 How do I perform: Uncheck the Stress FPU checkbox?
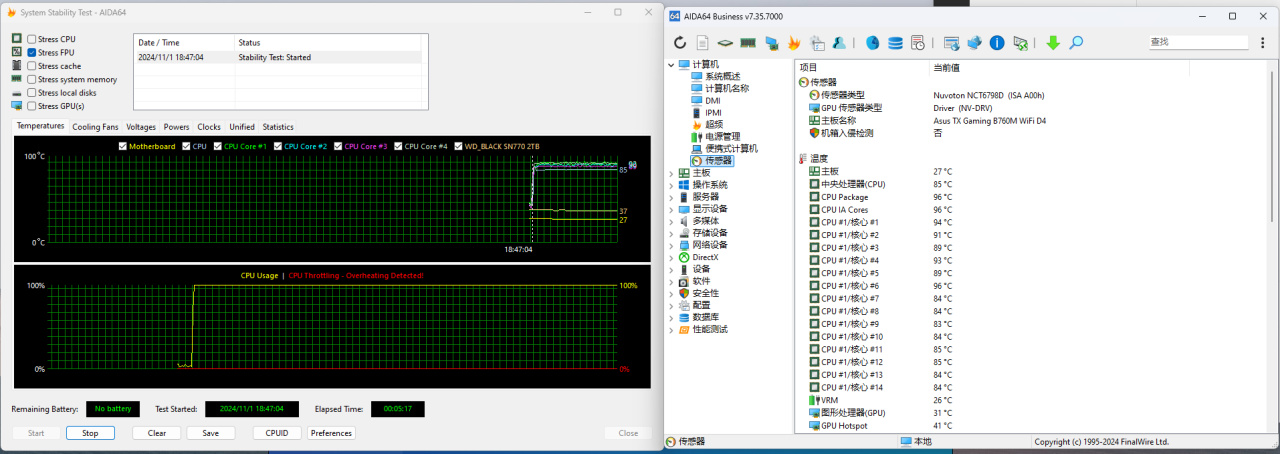pos(32,52)
